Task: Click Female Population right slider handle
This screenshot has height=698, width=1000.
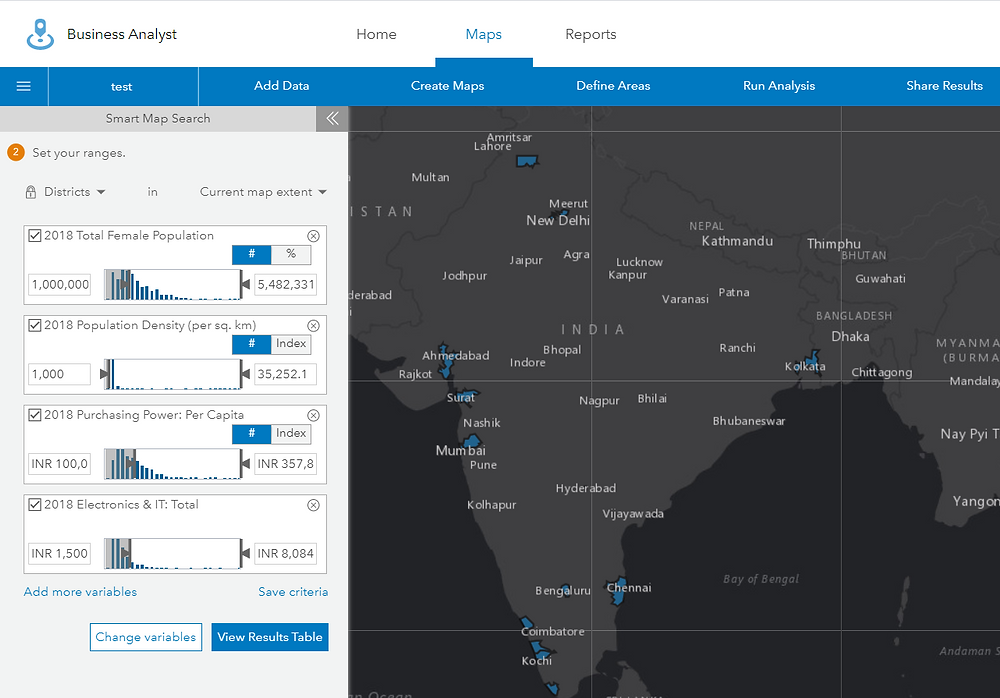Action: [x=245, y=285]
